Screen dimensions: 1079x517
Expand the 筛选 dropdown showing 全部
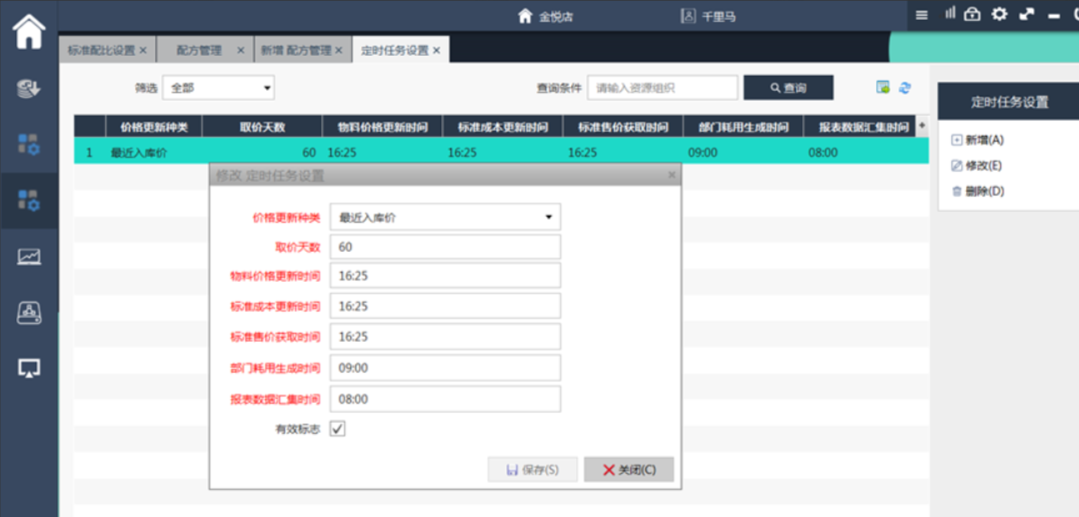219,88
